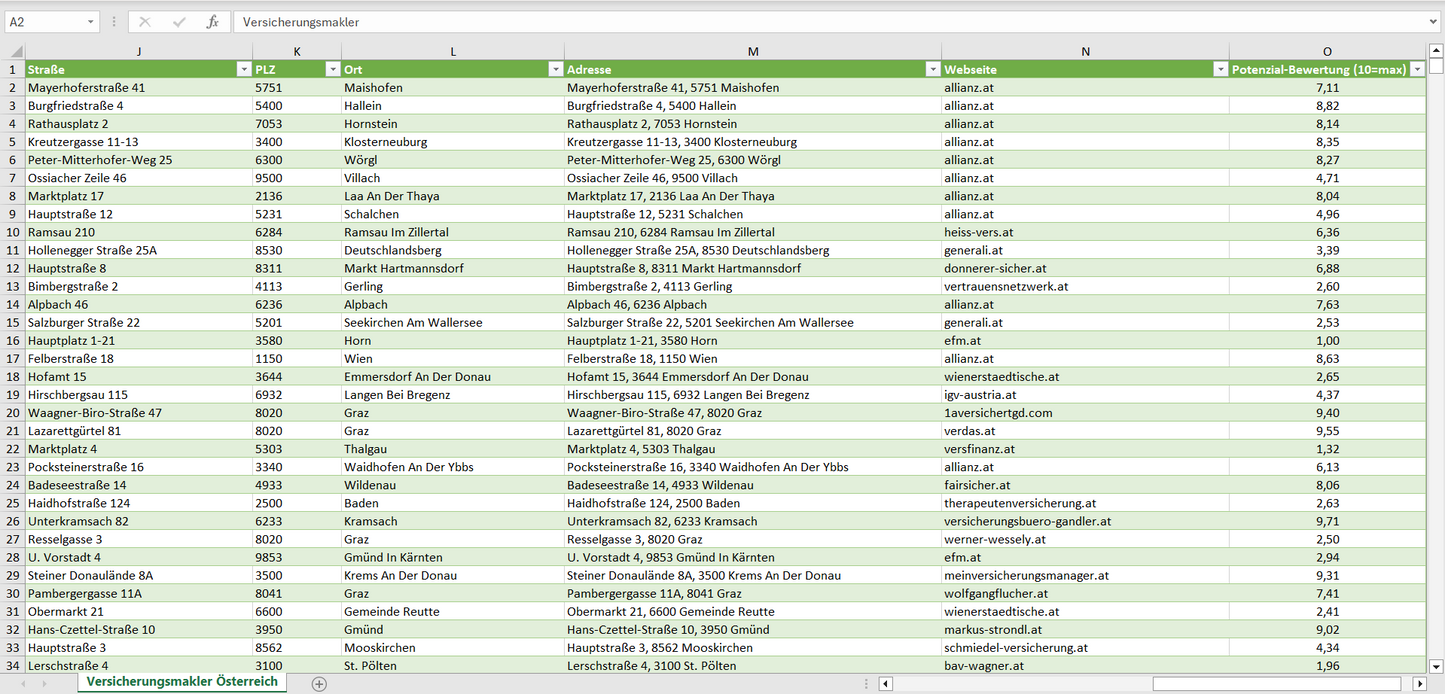
Task: Click the vertical scrollbar down arrow
Action: (x=1436, y=666)
